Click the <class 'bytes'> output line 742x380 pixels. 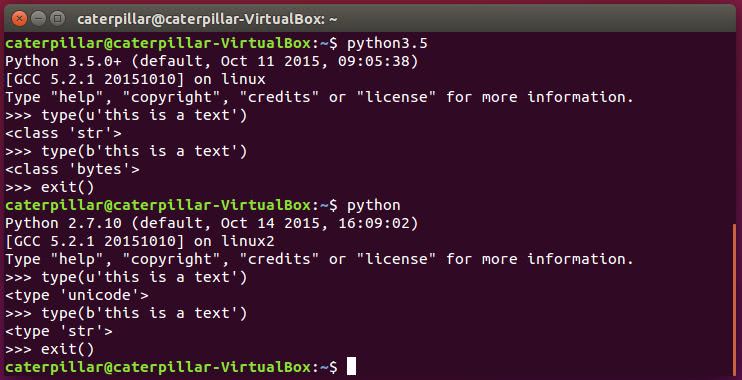[72, 169]
